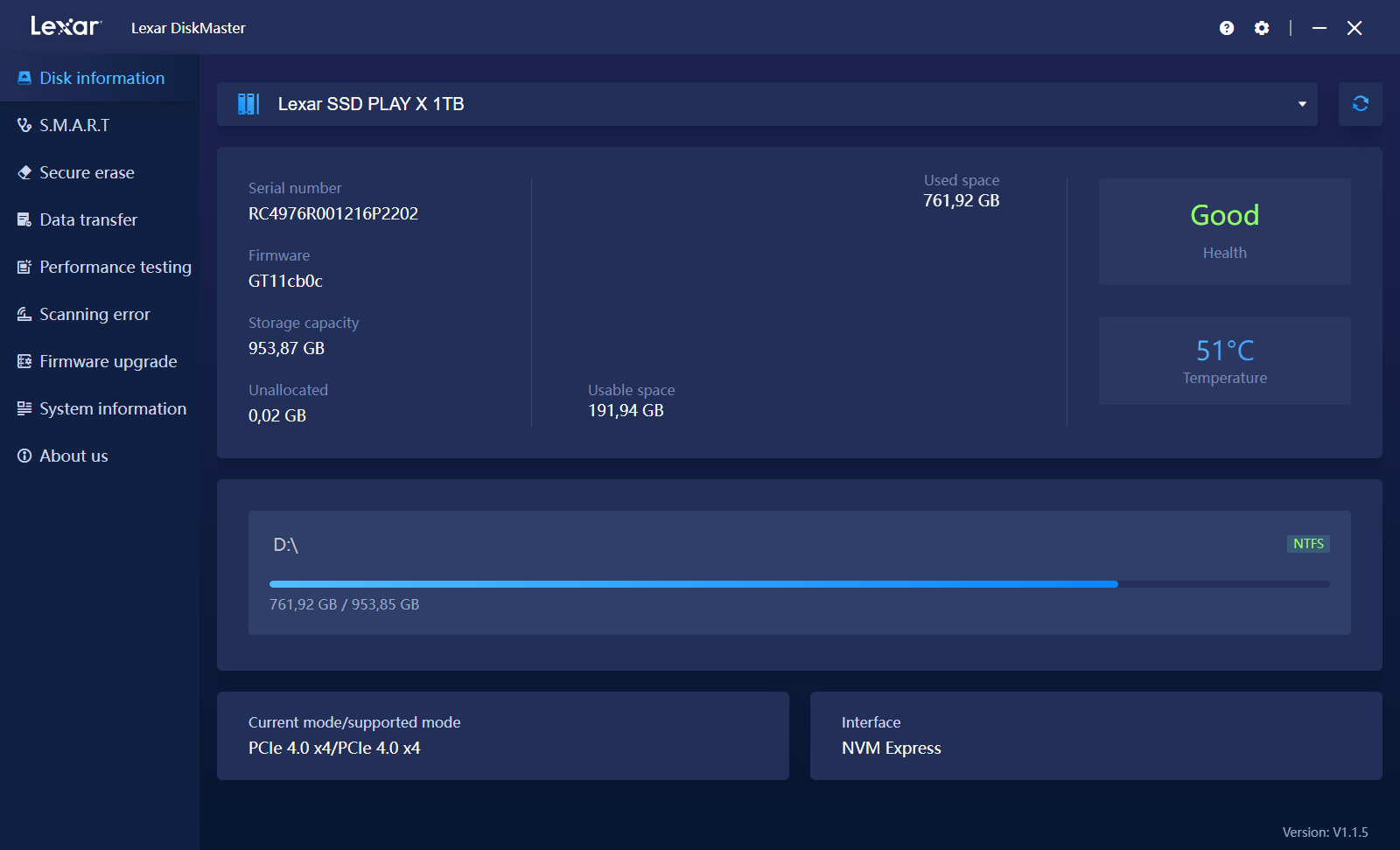
Task: Open settings via the gear icon
Action: pos(1262,28)
